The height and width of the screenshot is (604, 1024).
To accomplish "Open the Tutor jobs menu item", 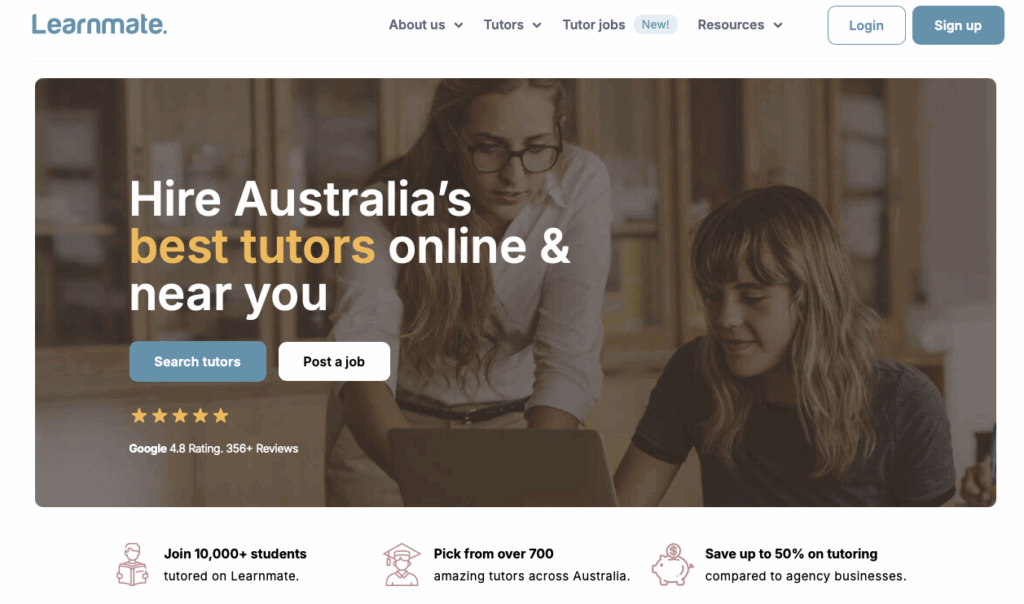I will point(594,25).
